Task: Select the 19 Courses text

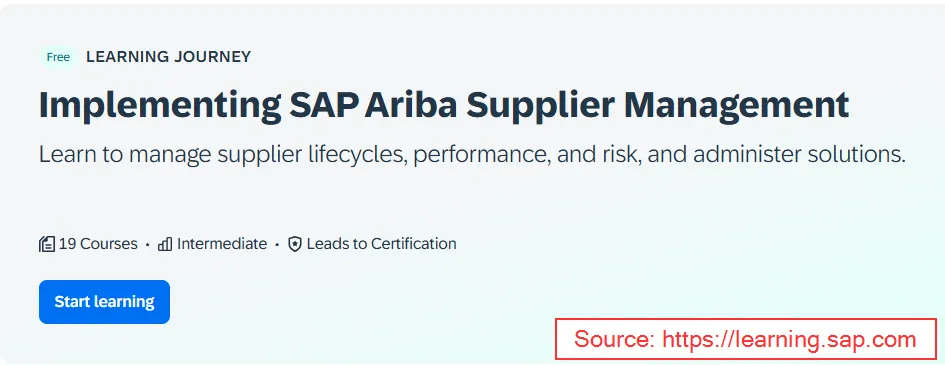Action: click(x=98, y=244)
